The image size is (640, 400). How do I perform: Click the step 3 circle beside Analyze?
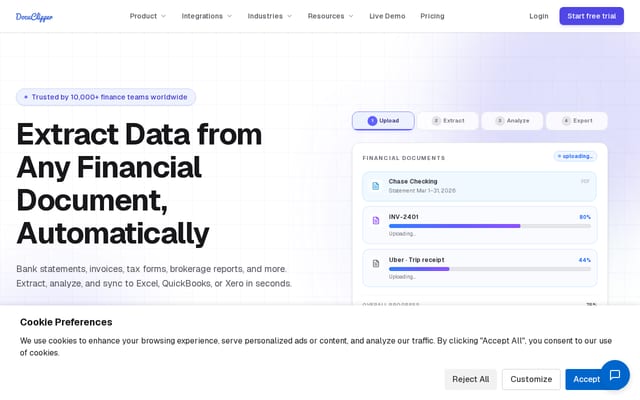(500, 121)
